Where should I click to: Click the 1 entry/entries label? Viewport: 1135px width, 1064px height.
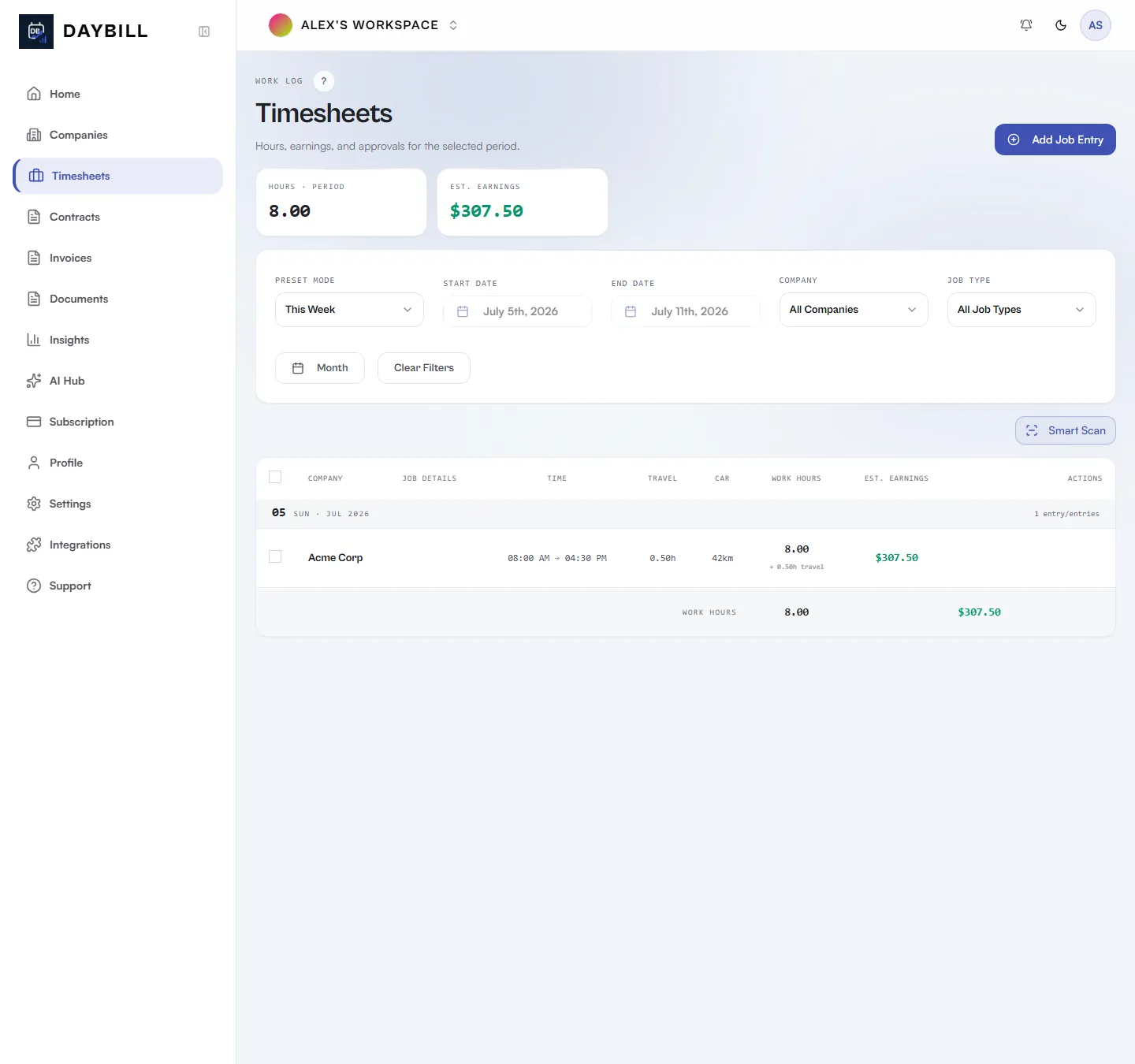[x=1067, y=514]
